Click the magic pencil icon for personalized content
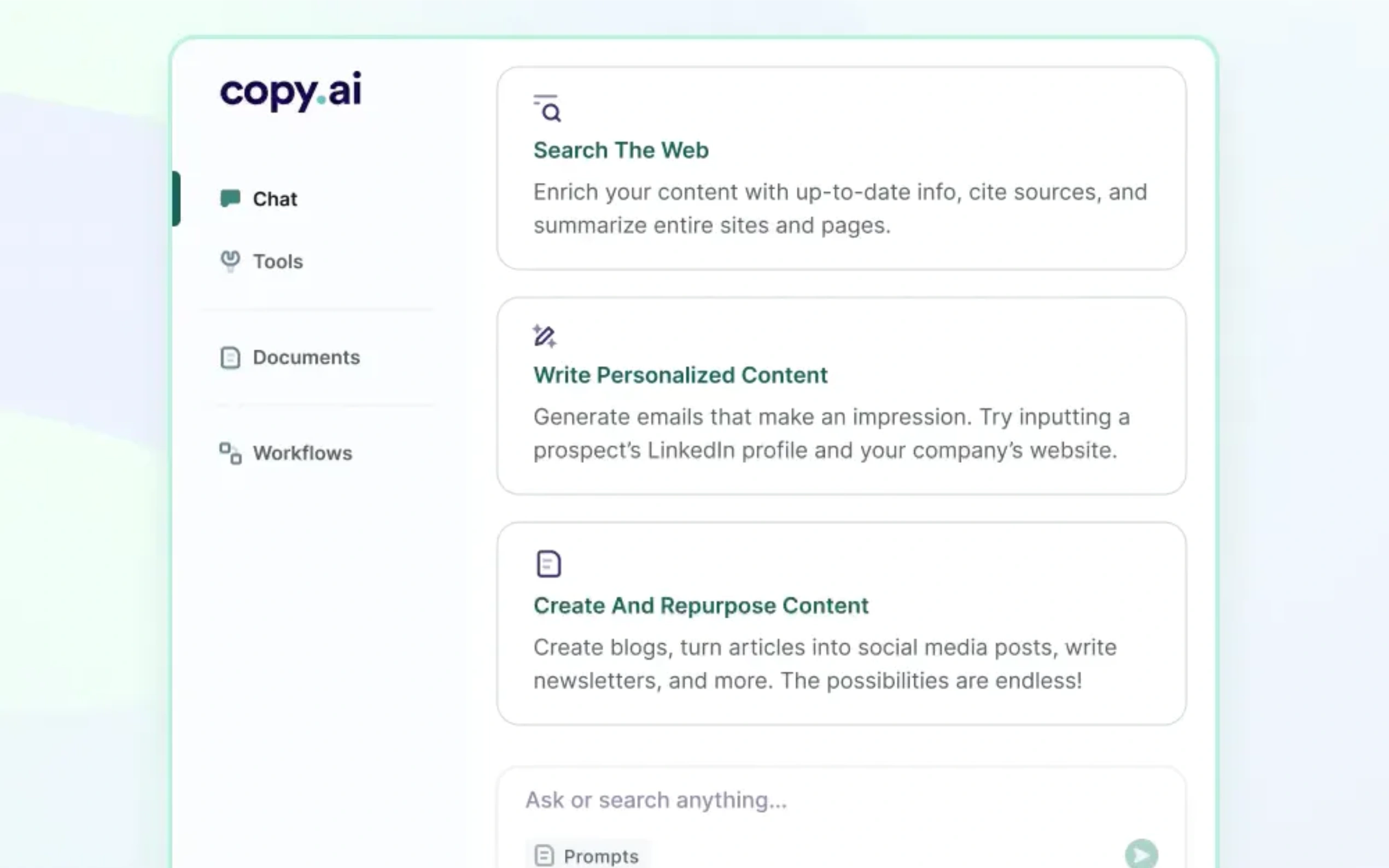The height and width of the screenshot is (868, 1389). pyautogui.click(x=544, y=336)
